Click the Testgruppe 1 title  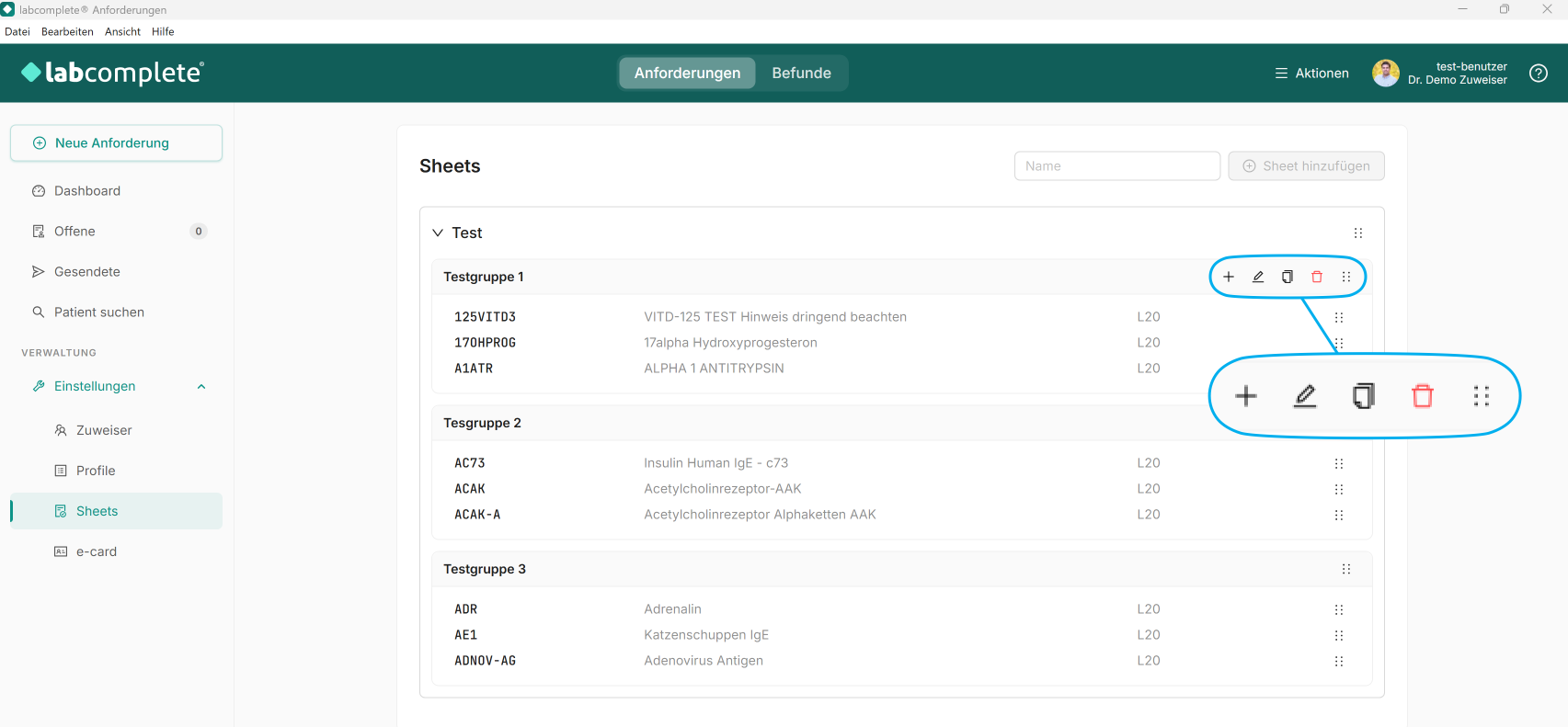[484, 277]
